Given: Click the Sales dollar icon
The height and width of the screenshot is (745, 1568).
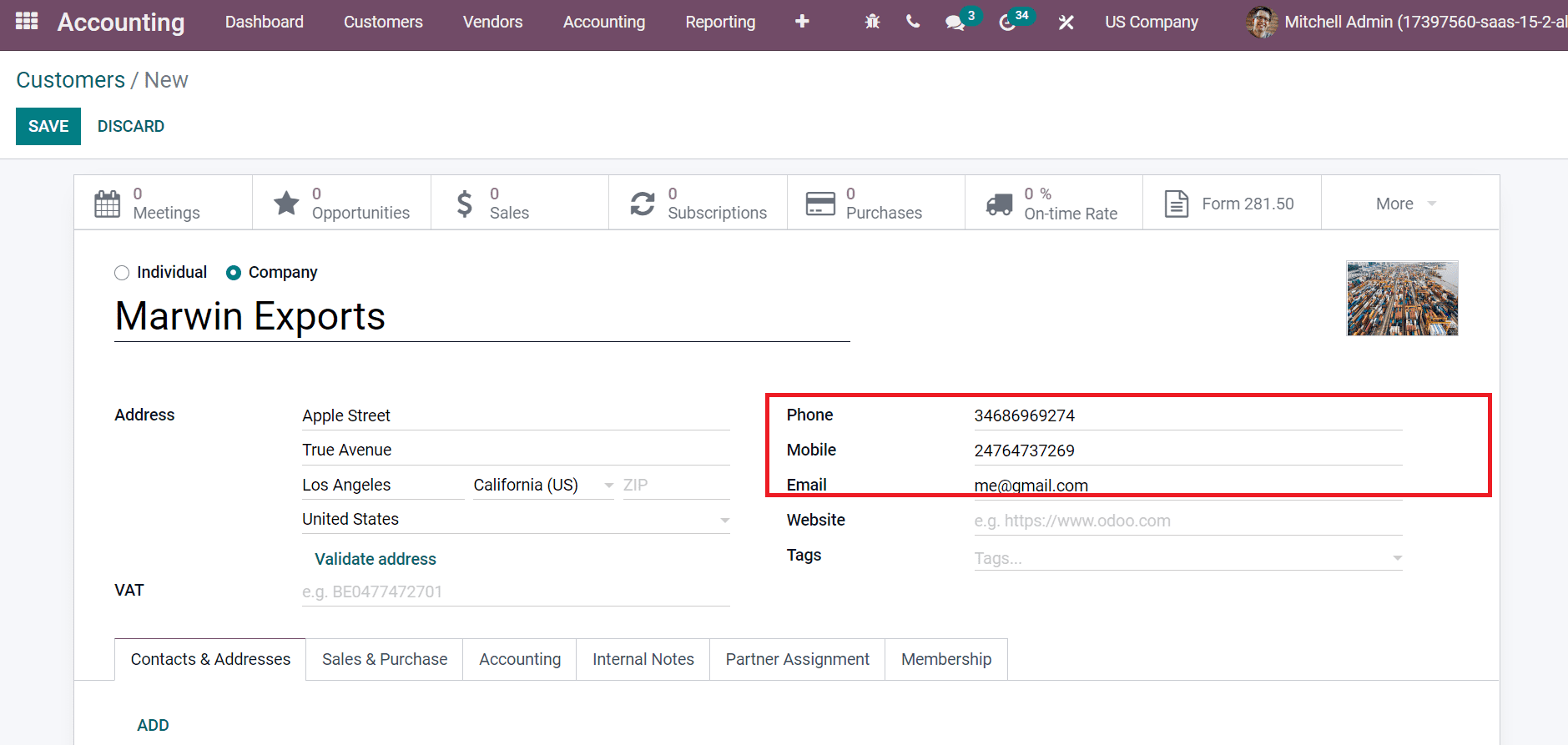Looking at the screenshot, I should pyautogui.click(x=465, y=204).
